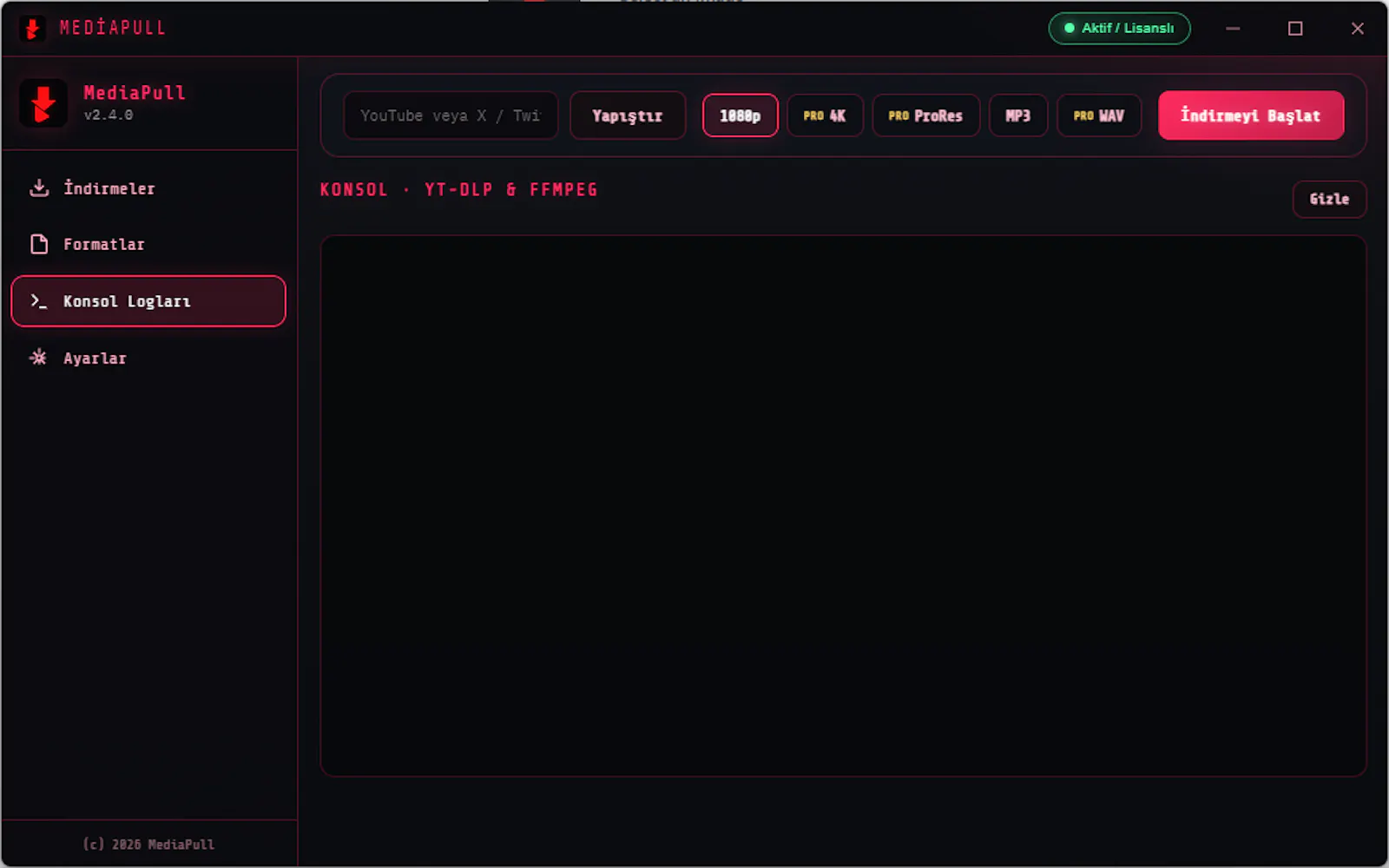The height and width of the screenshot is (868, 1389).
Task: Click the Ayarlar gear icon
Action: (38, 358)
